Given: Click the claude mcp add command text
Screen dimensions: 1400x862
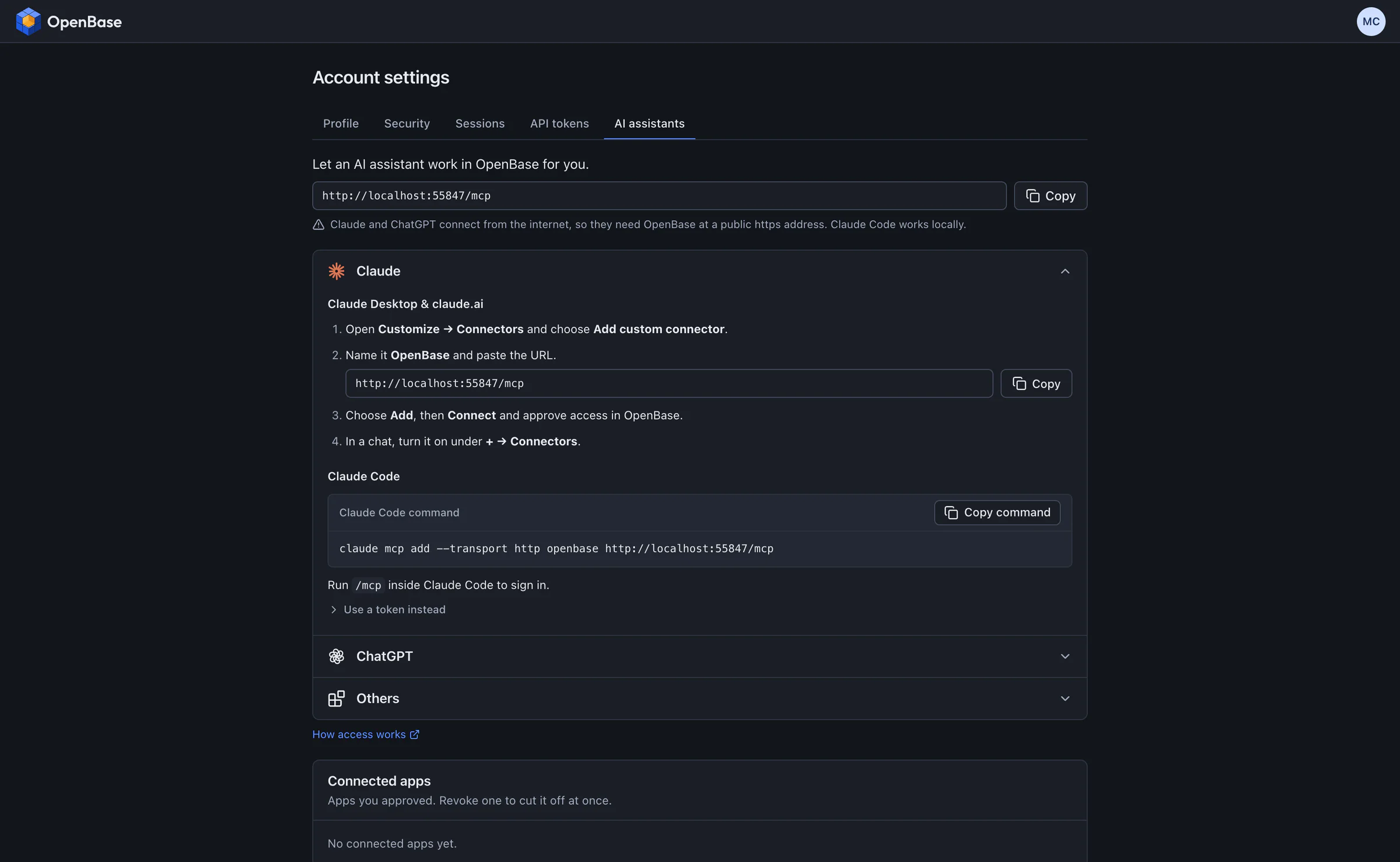Looking at the screenshot, I should pos(556,549).
